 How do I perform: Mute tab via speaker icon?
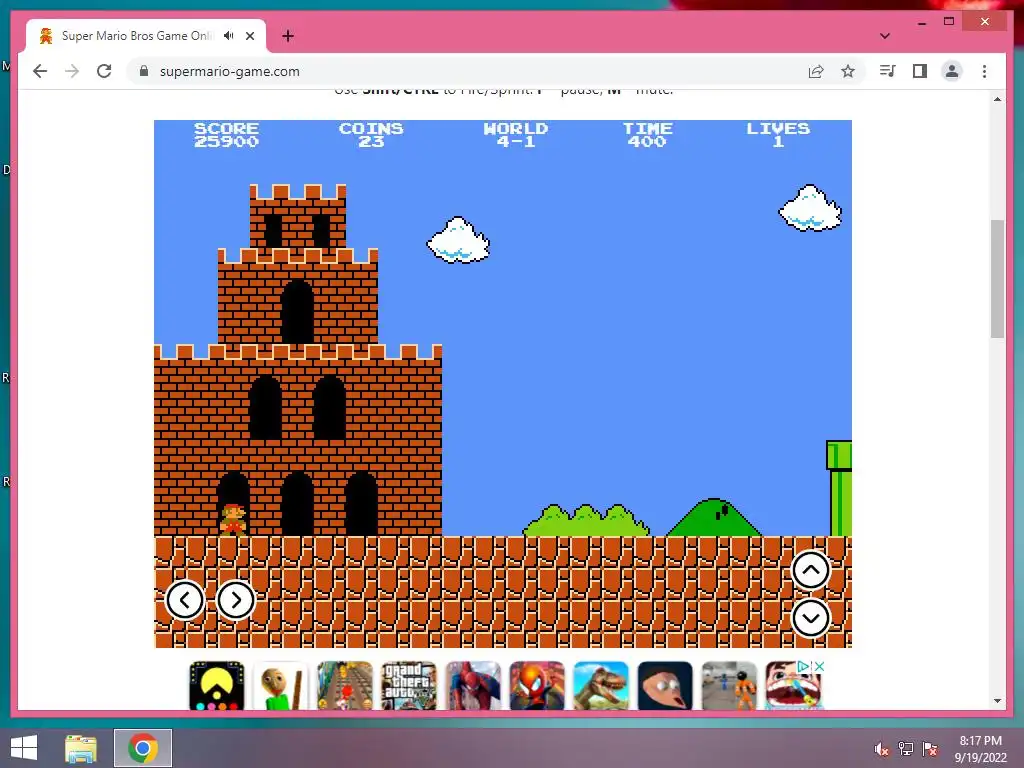click(x=228, y=35)
